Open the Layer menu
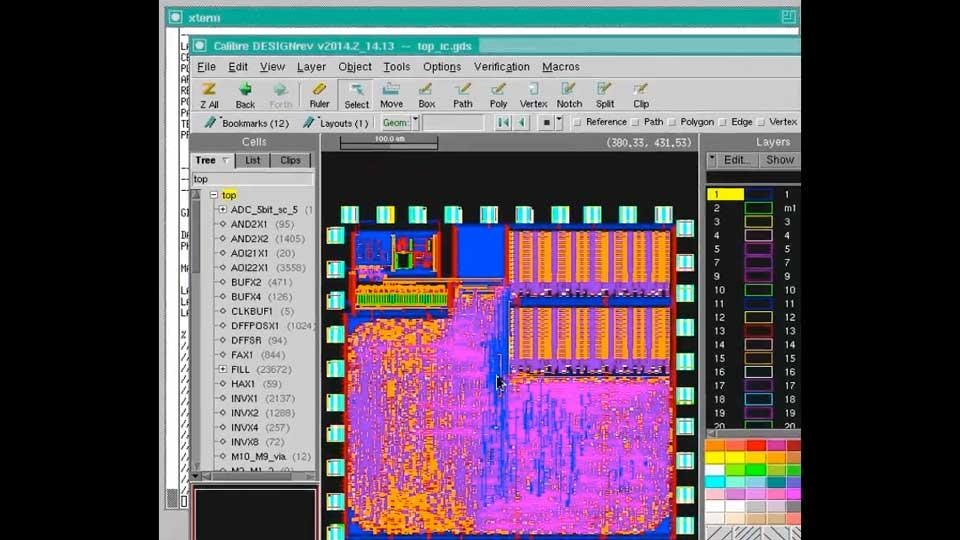960x540 pixels. [311, 67]
